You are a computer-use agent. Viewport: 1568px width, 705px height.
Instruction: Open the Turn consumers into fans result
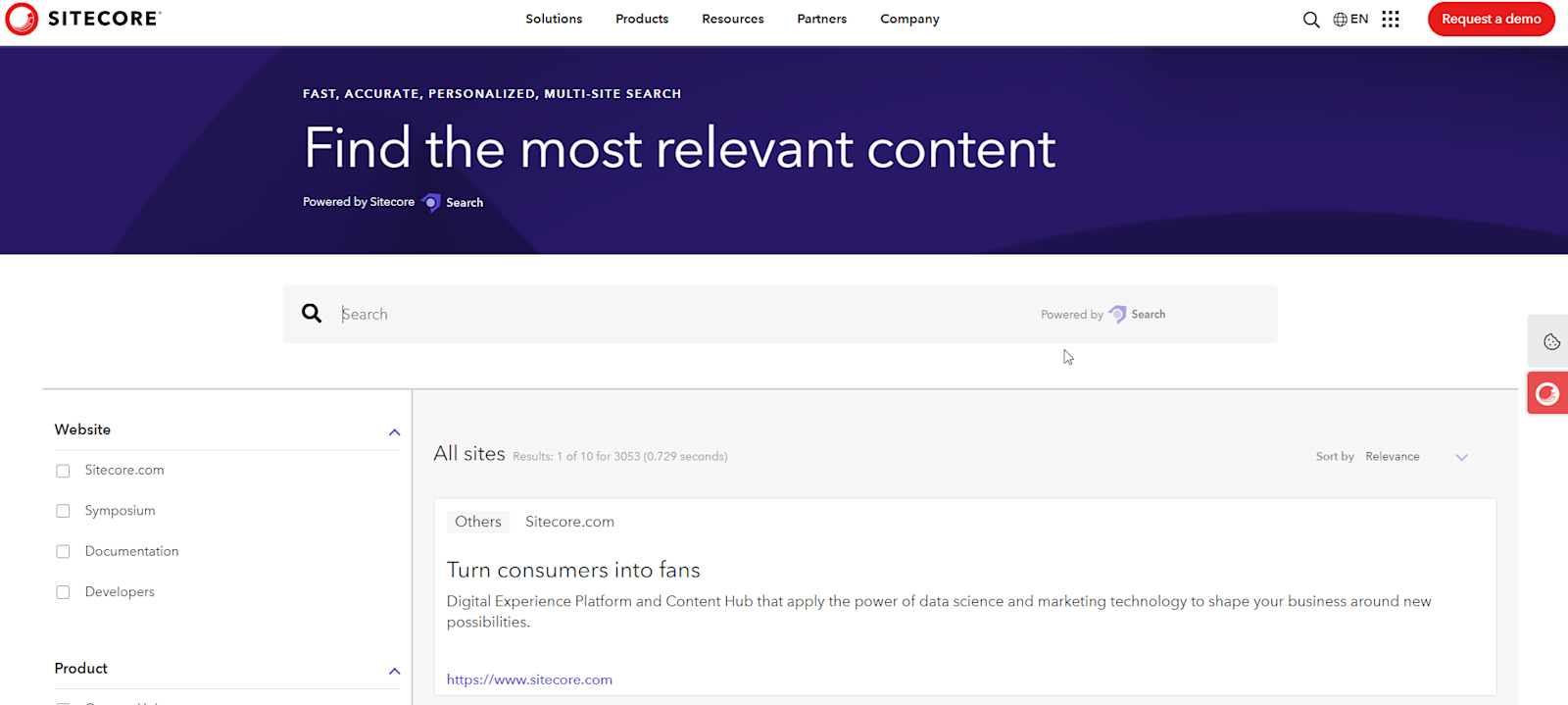point(573,570)
